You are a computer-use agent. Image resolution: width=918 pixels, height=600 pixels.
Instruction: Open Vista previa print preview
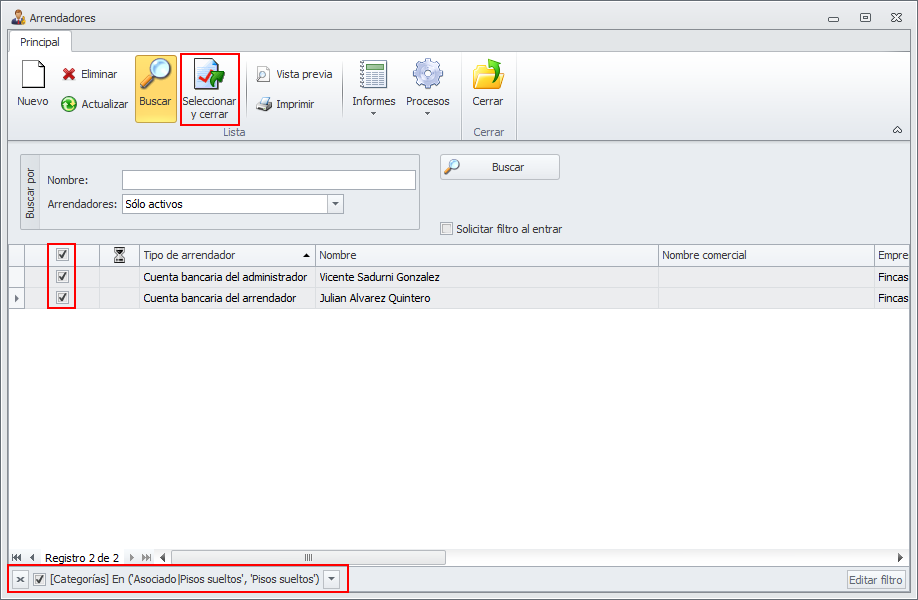pyautogui.click(x=294, y=74)
